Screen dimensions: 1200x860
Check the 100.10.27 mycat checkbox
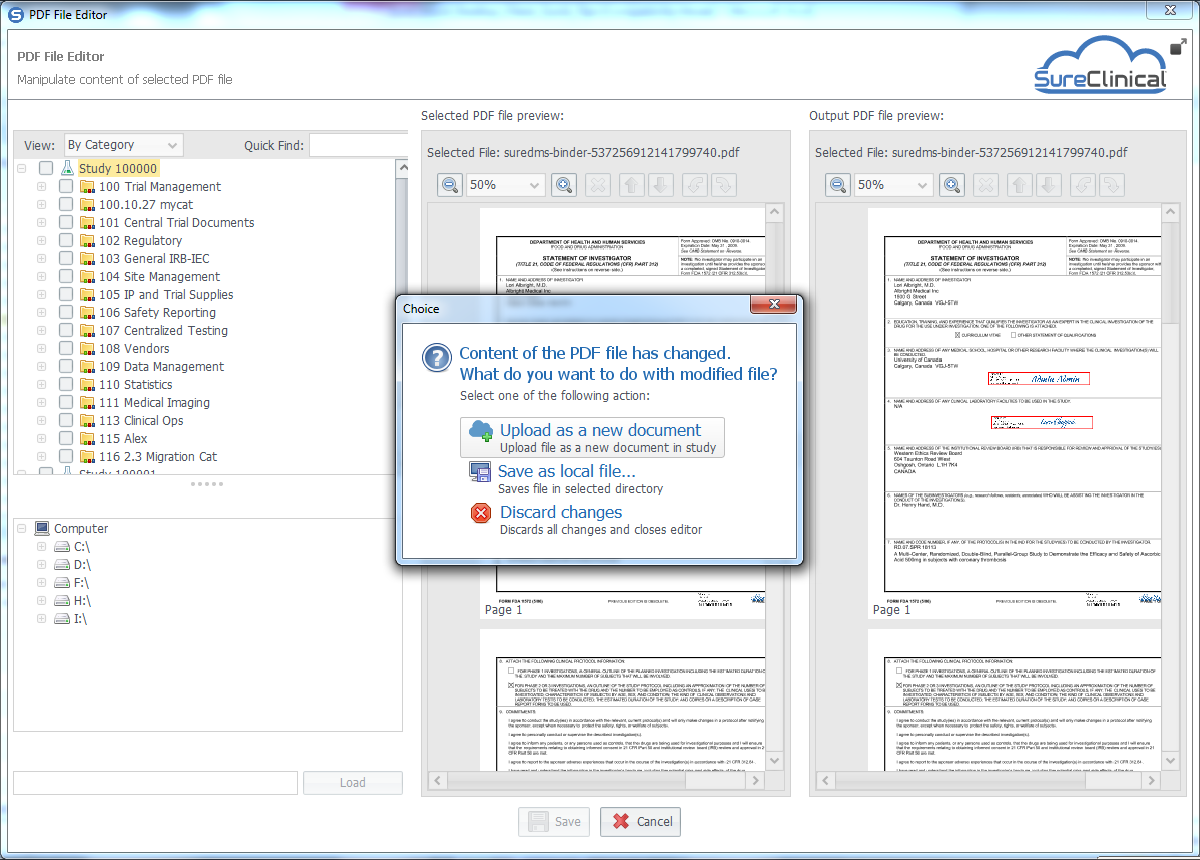point(66,204)
